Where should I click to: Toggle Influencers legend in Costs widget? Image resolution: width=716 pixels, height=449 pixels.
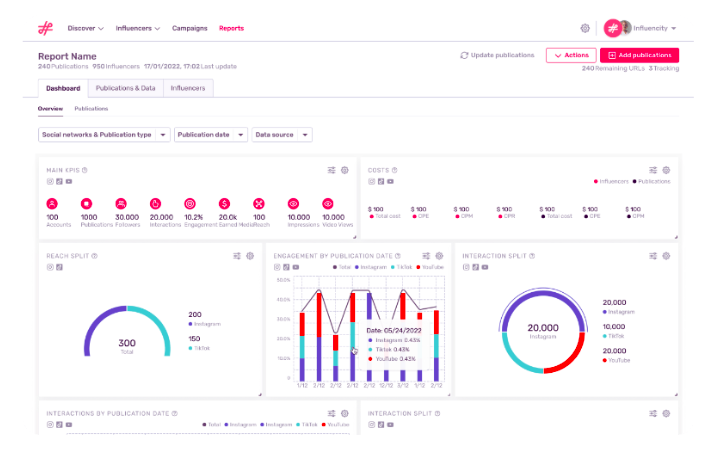[613, 182]
